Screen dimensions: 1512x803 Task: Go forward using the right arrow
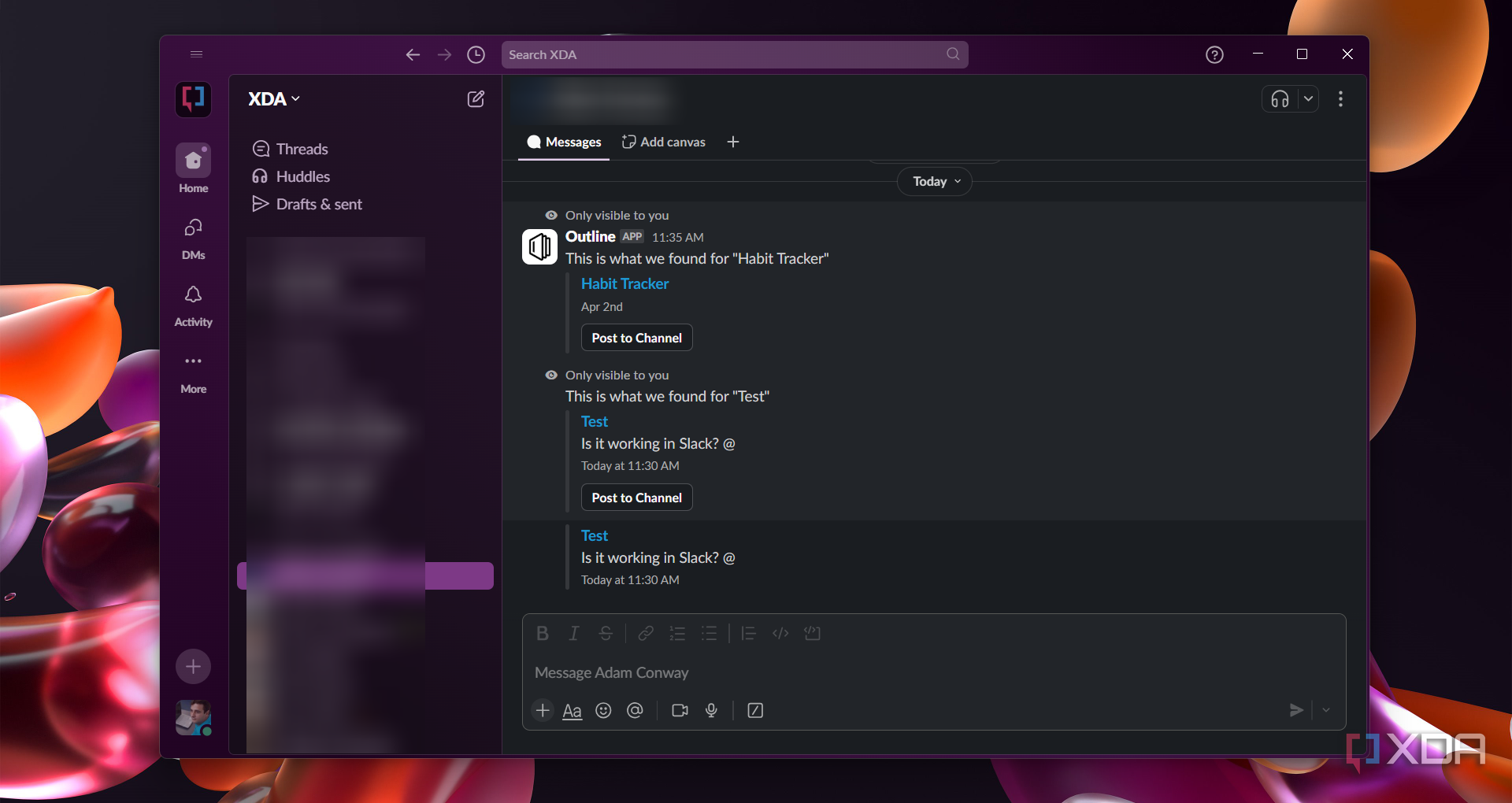coord(444,54)
